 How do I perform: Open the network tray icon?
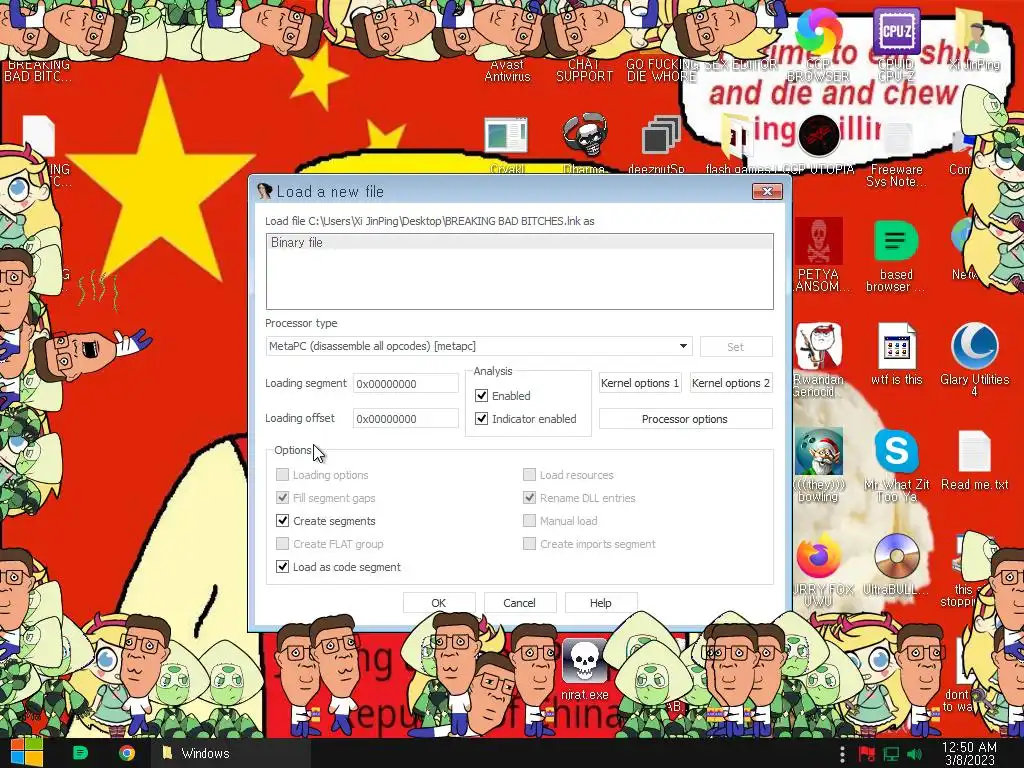[891, 754]
